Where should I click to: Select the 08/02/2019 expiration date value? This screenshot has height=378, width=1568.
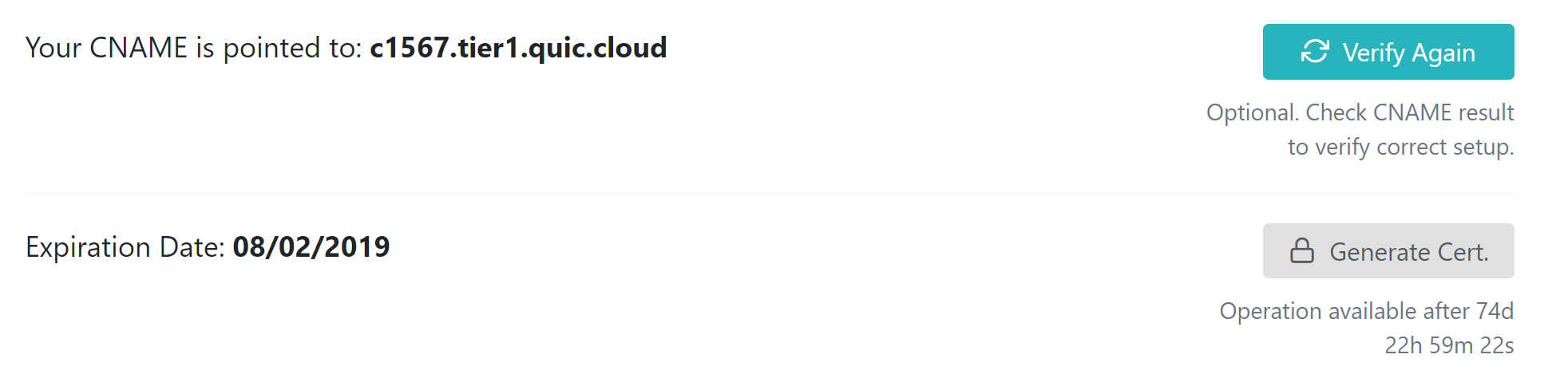(311, 247)
